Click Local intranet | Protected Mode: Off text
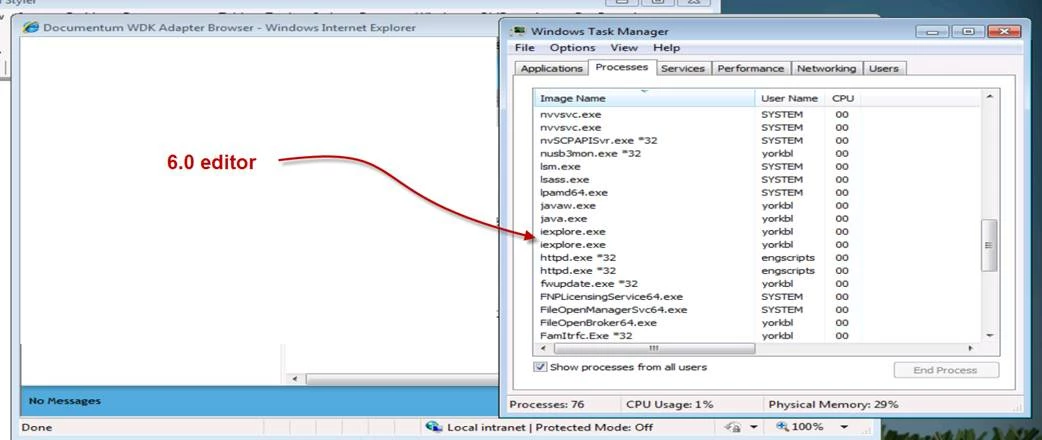The image size is (1042, 440). pyautogui.click(x=550, y=427)
